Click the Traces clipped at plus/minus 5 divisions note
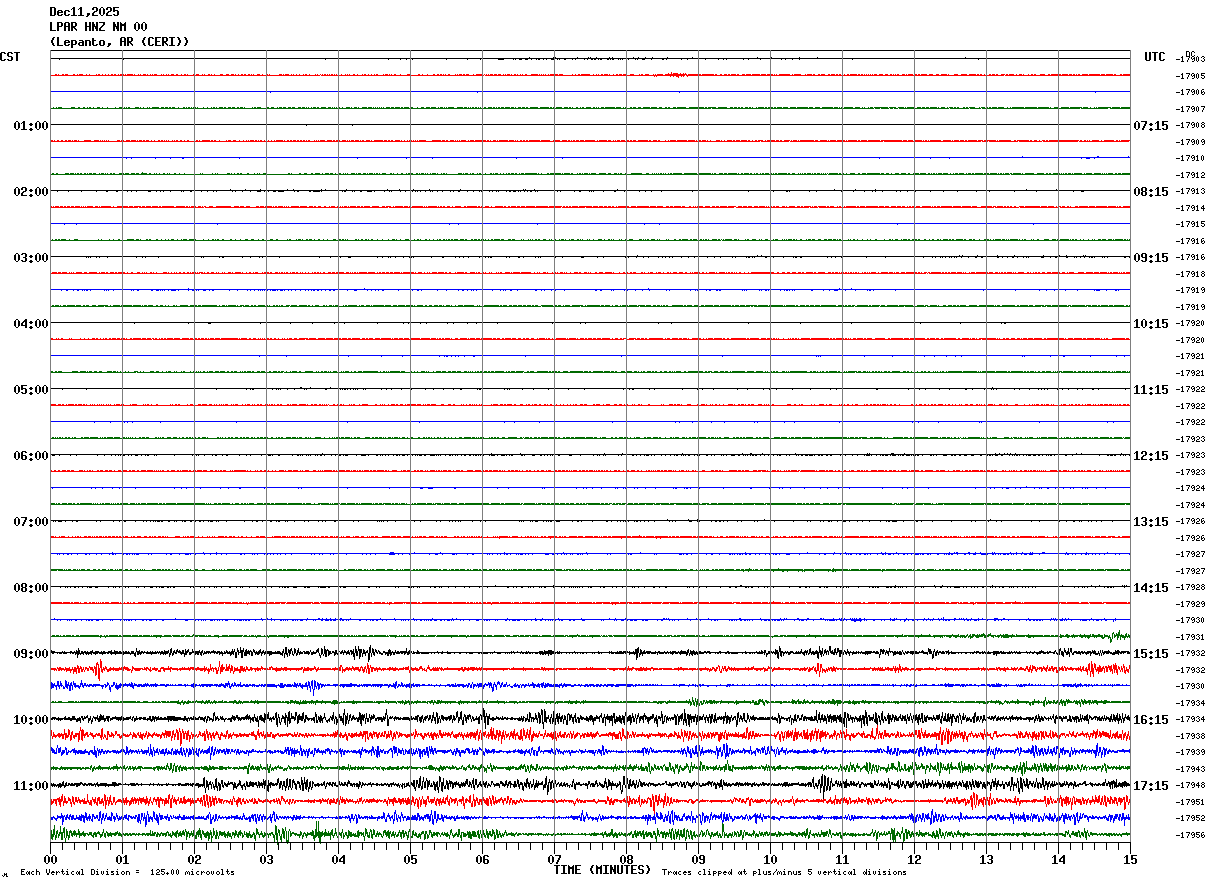This screenshot has height=886, width=1210. 784,873
